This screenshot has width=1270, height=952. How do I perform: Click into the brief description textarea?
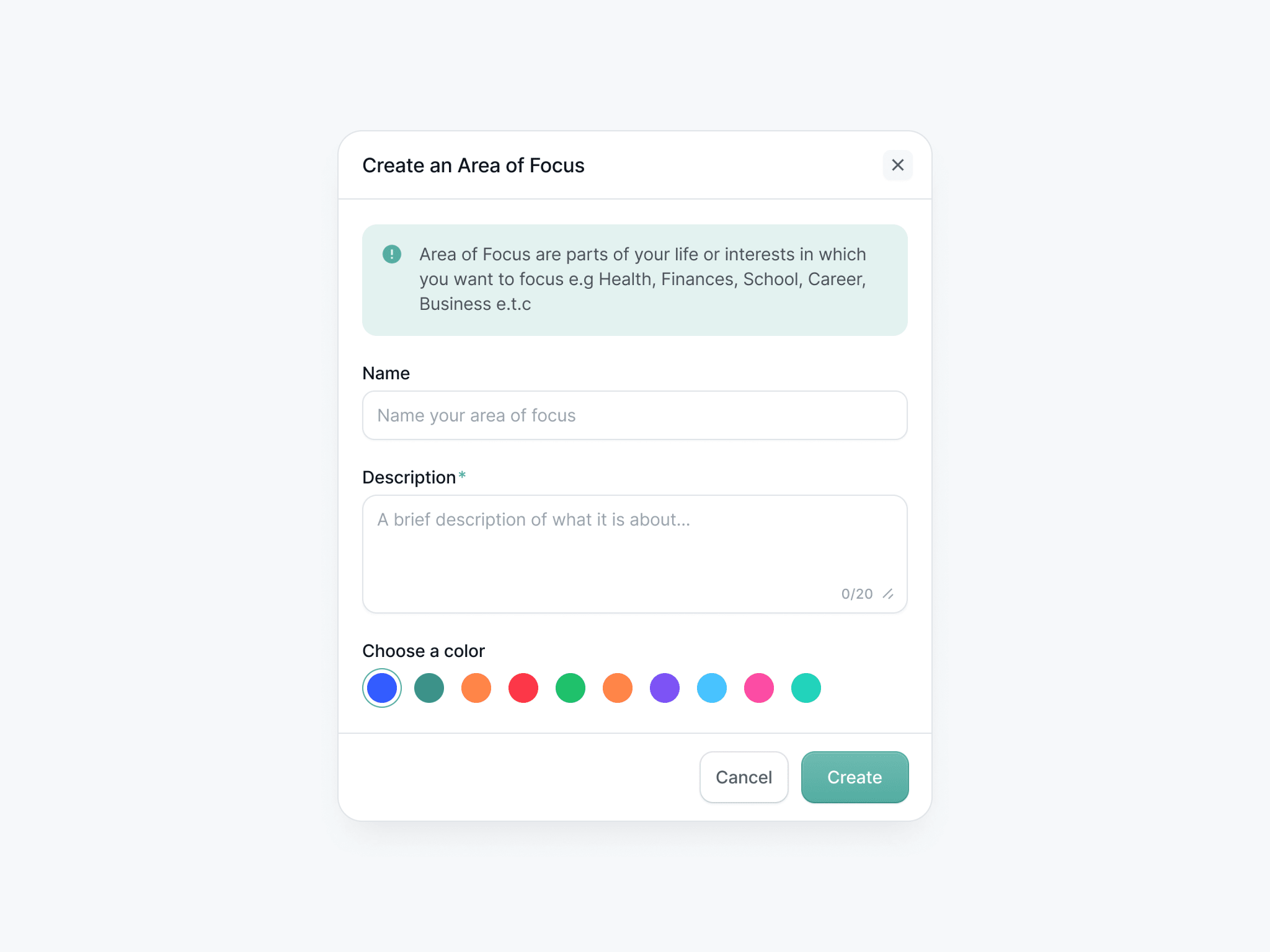point(634,554)
